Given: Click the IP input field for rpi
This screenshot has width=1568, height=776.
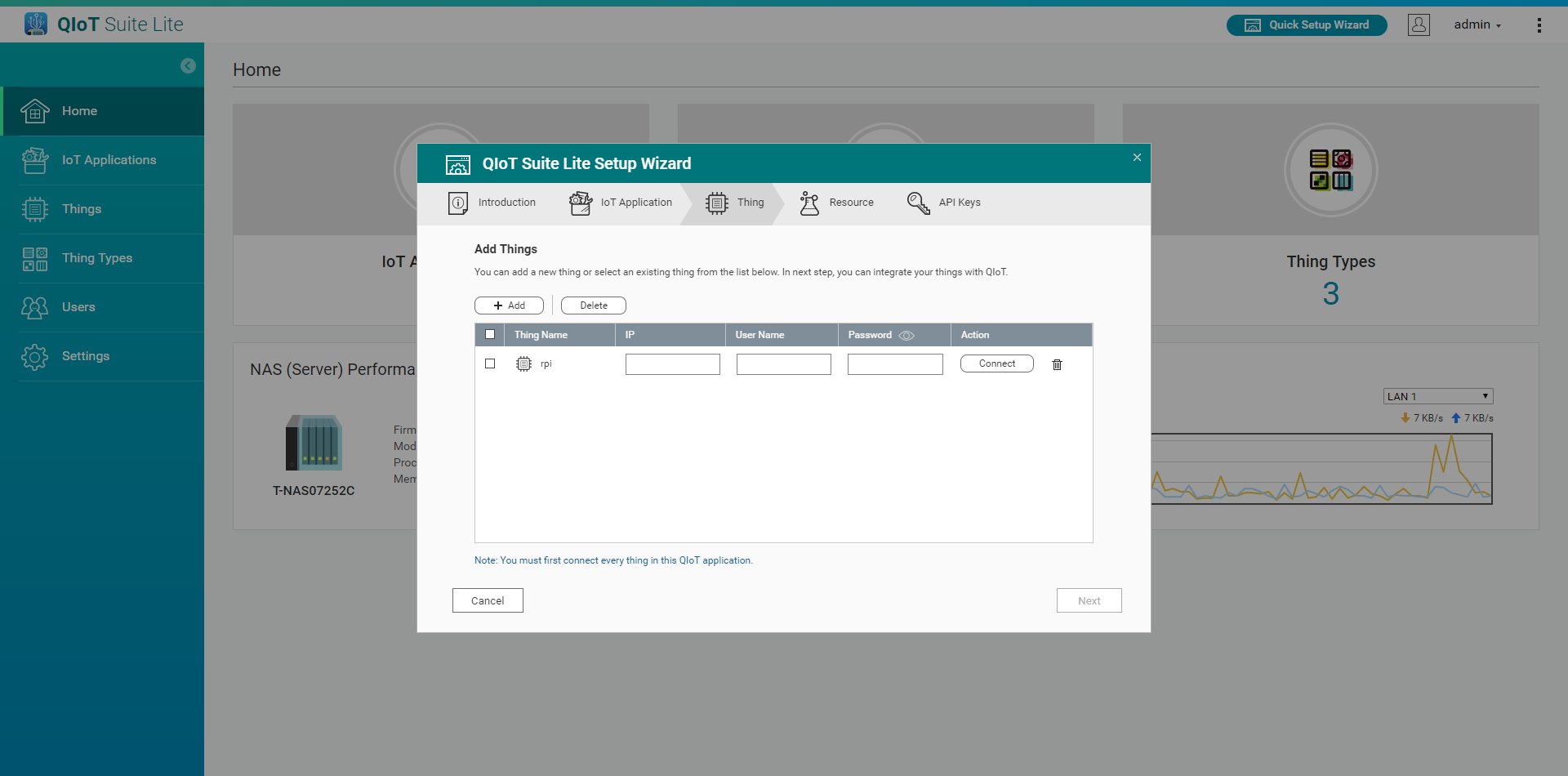Looking at the screenshot, I should 672,364.
